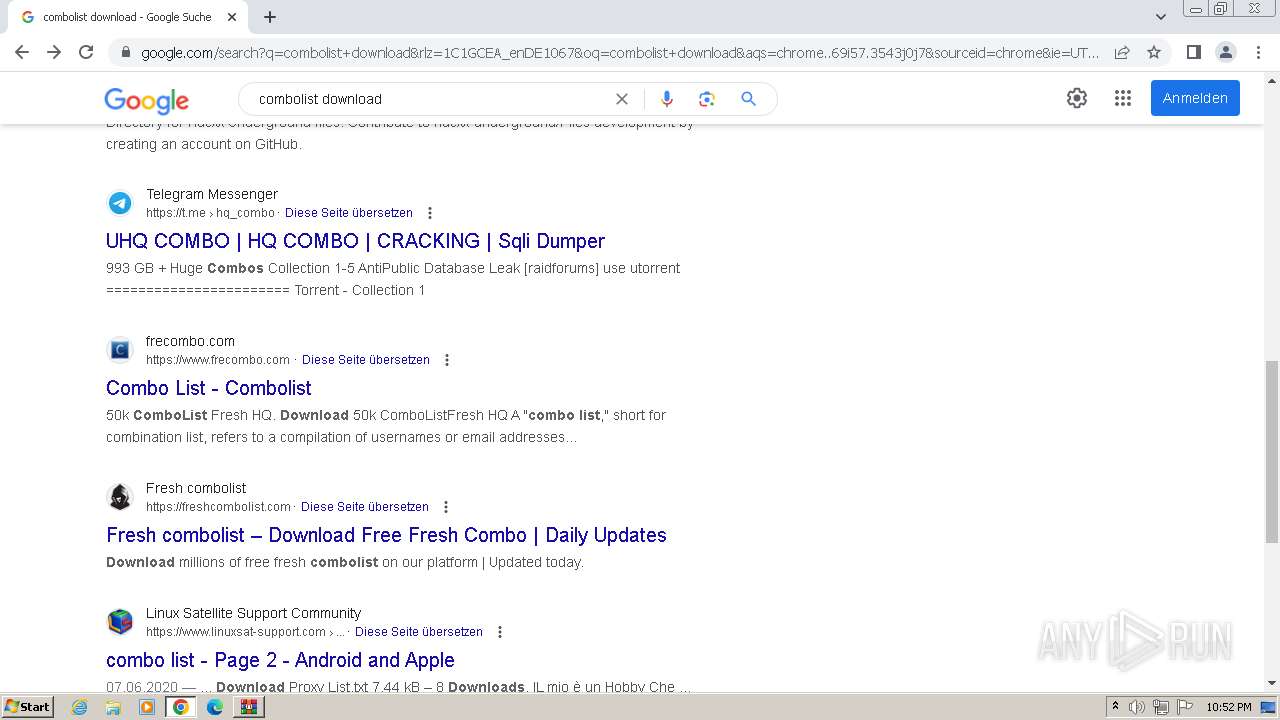This screenshot has height=720, width=1280.
Task: Open Fresh combolist download result
Action: [x=386, y=535]
